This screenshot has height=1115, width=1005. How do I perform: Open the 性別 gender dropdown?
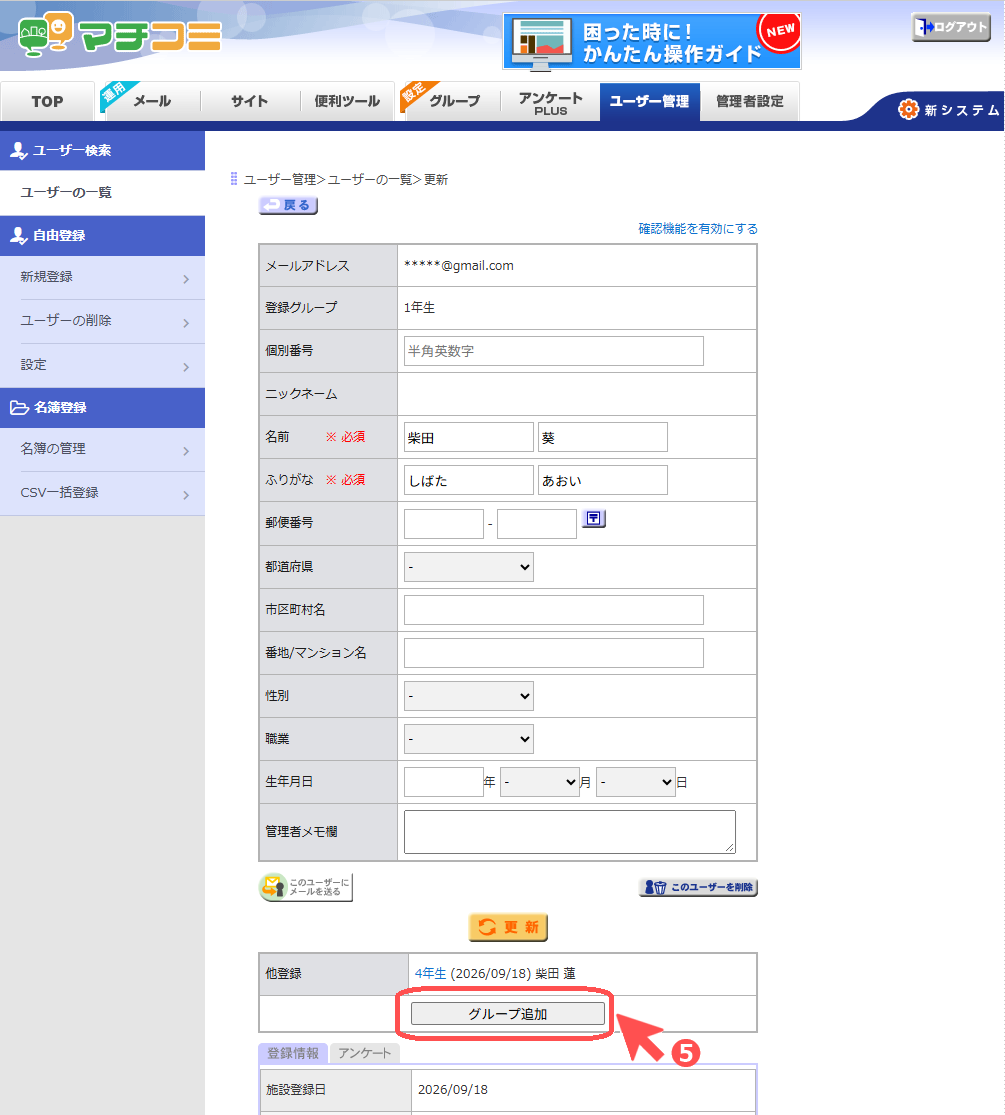coord(469,696)
